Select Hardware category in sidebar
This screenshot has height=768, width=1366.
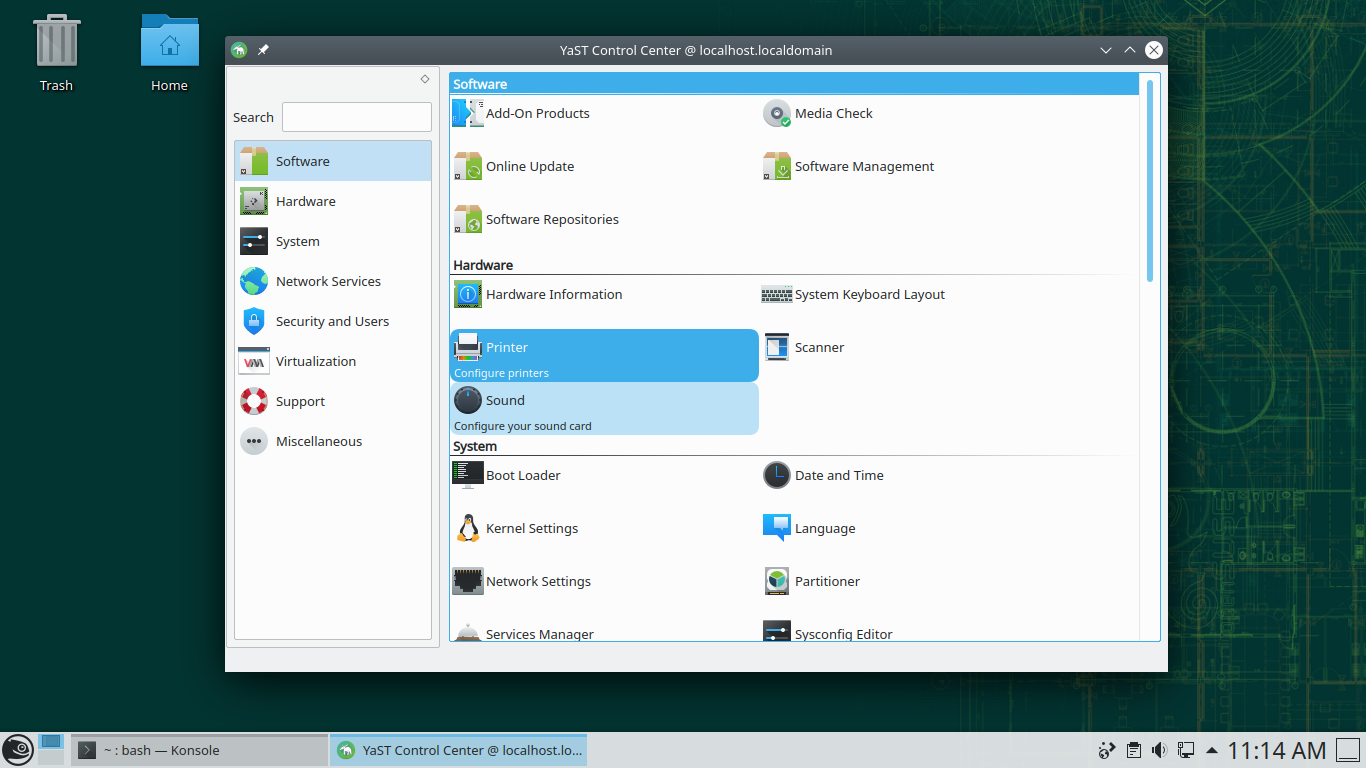(x=333, y=201)
